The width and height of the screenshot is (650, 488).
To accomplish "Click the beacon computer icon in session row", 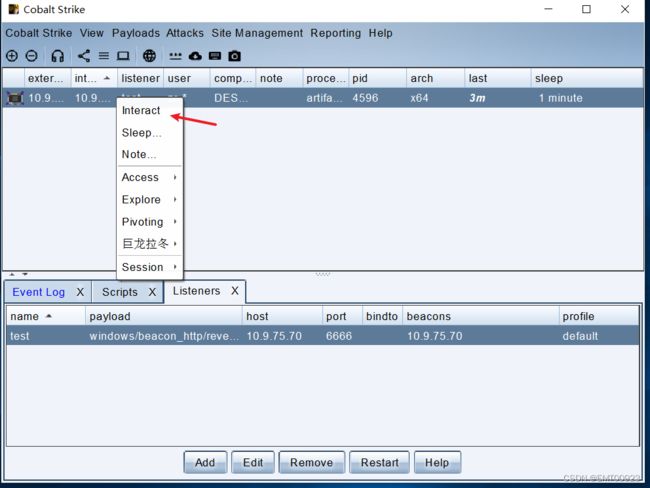I will tap(15, 98).
